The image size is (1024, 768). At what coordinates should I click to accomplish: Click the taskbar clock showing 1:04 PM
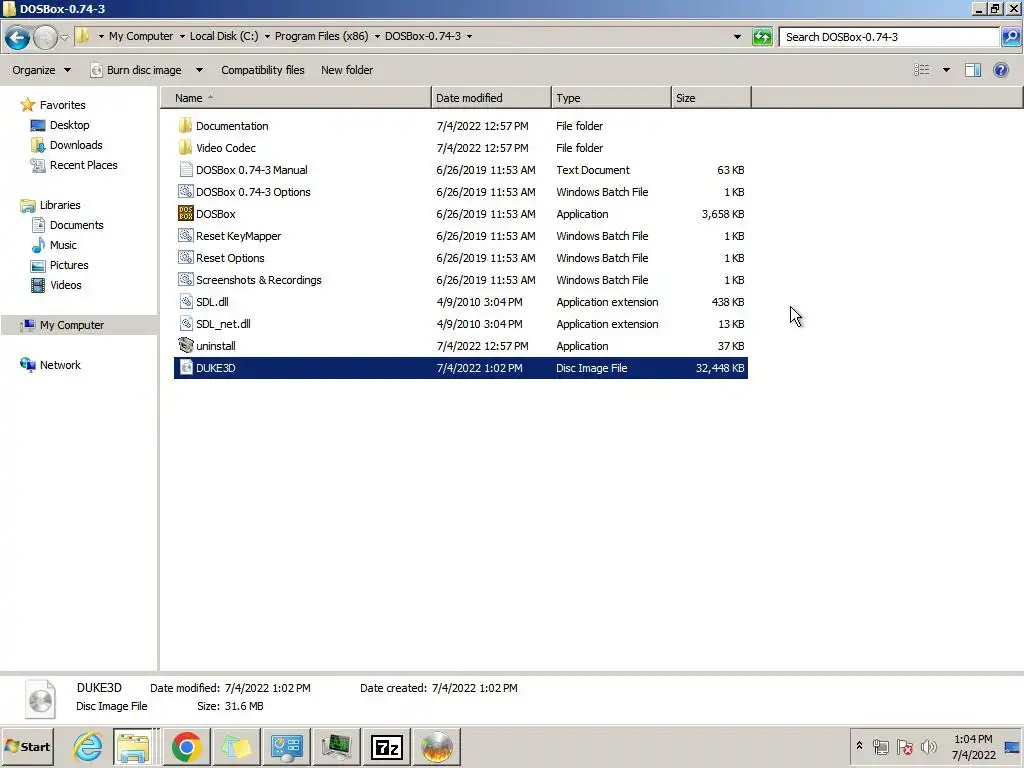click(x=973, y=746)
